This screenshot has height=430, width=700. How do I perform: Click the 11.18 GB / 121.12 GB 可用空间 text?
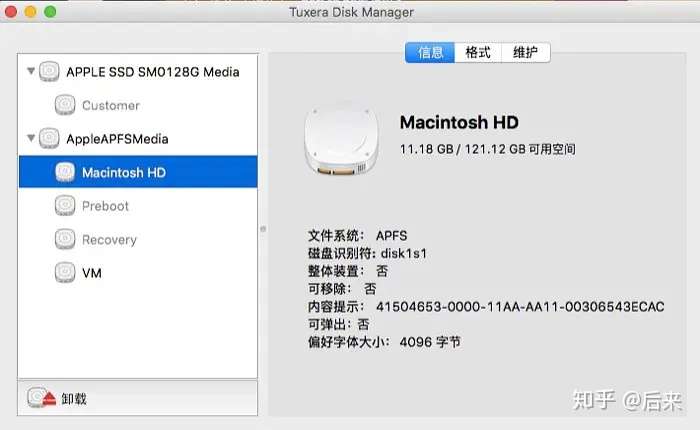tap(488, 149)
